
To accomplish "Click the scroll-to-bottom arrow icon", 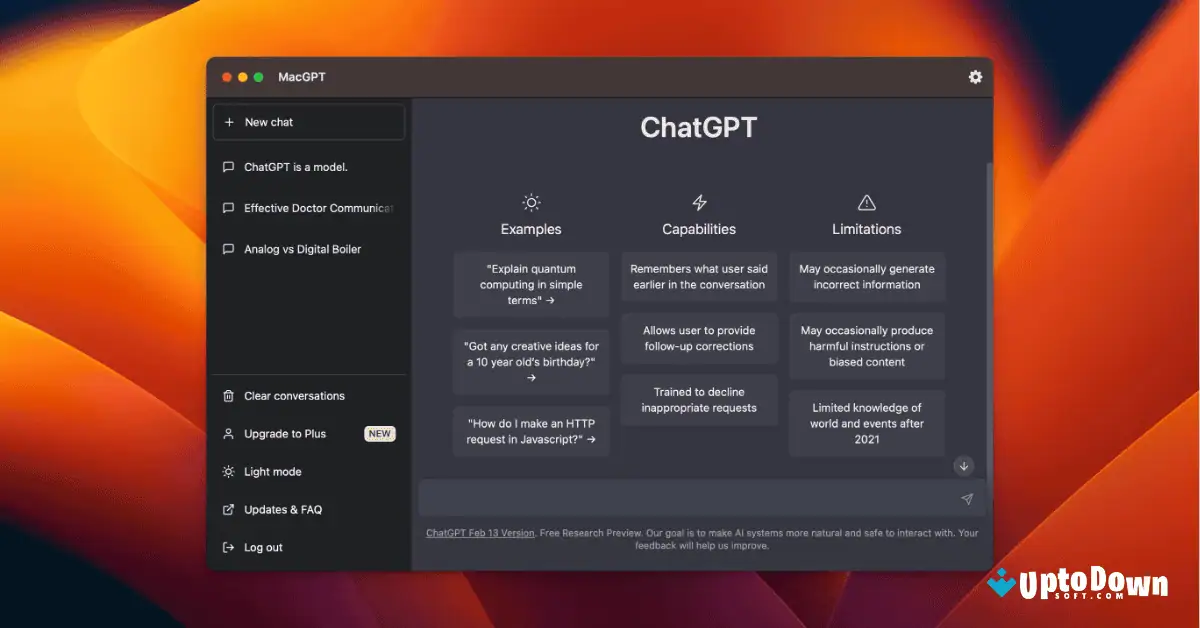I will pyautogui.click(x=963, y=466).
